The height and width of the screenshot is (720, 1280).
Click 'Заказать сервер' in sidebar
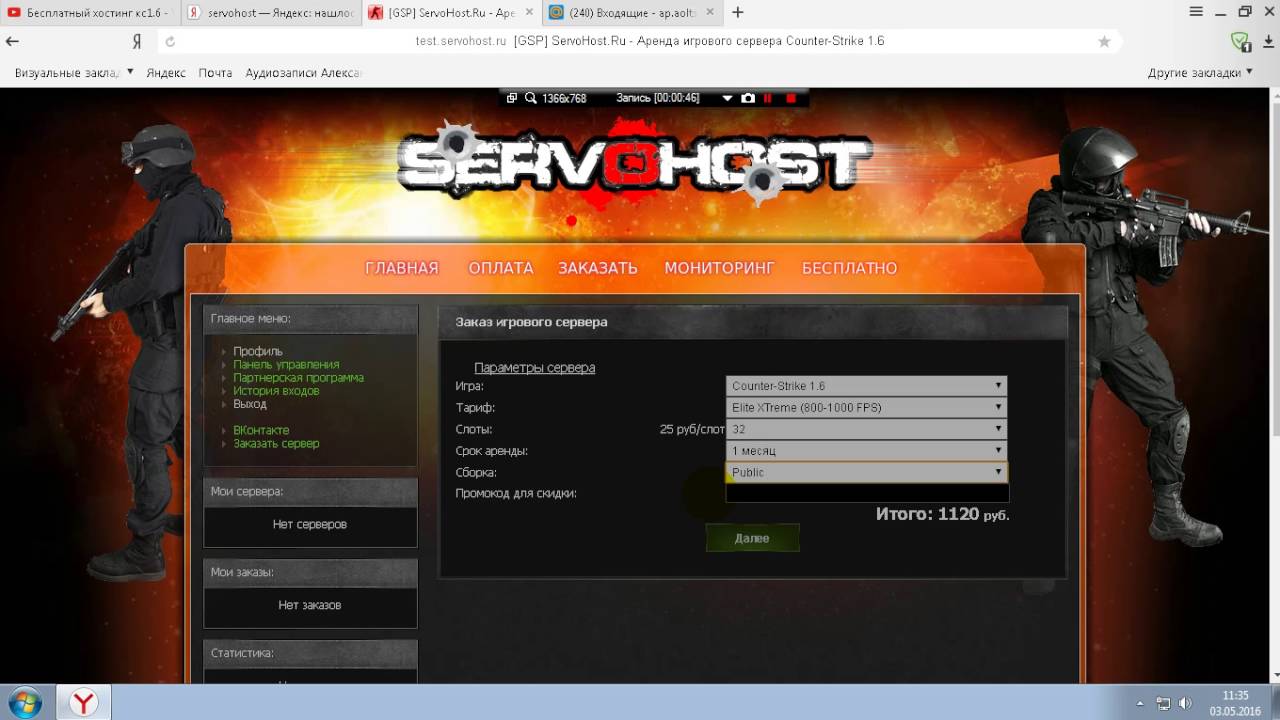point(276,443)
